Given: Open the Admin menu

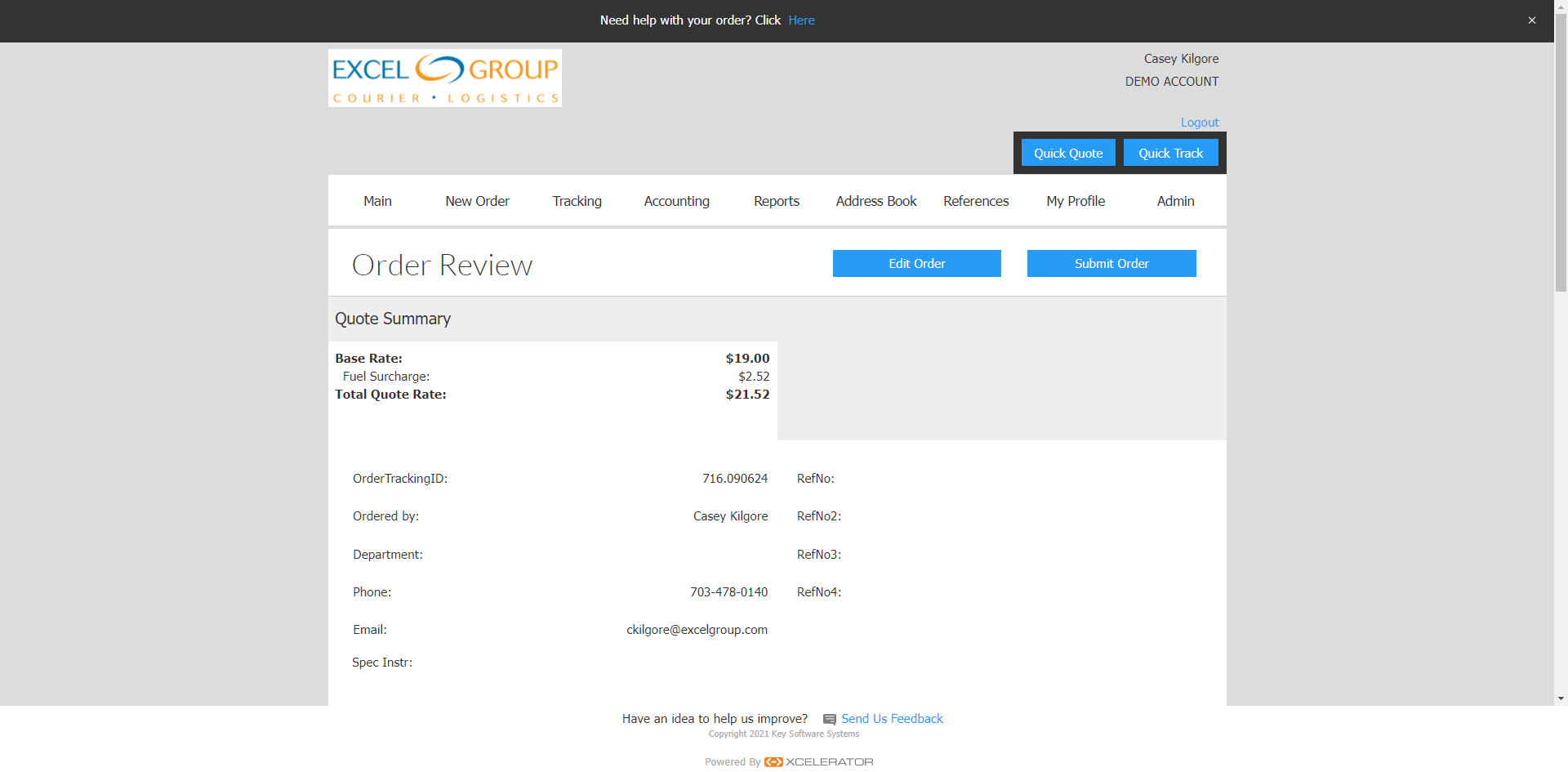Looking at the screenshot, I should point(1175,201).
